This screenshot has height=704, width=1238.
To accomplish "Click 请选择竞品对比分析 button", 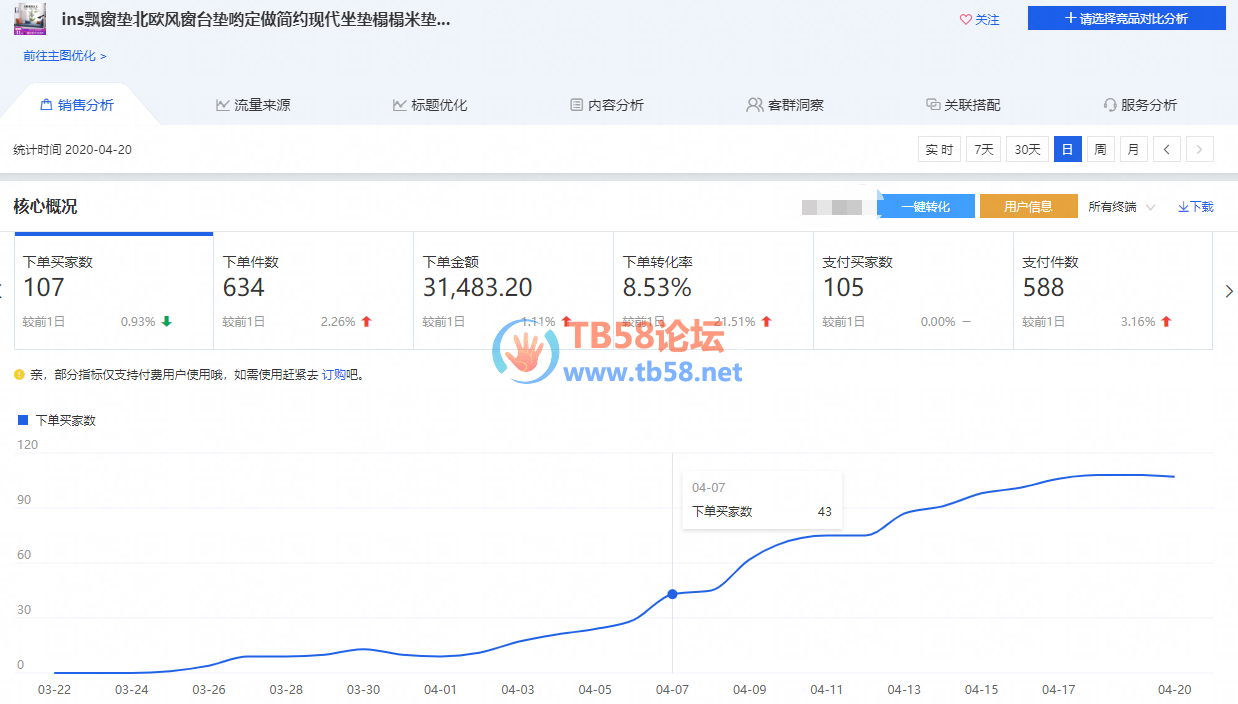I will 1126,18.
